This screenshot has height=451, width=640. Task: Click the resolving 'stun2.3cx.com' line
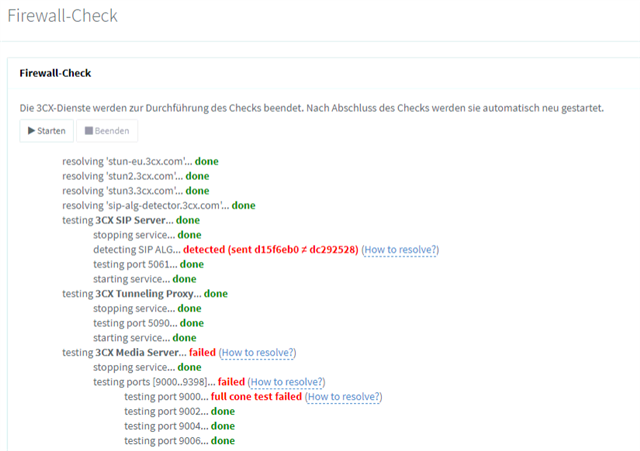[136, 176]
